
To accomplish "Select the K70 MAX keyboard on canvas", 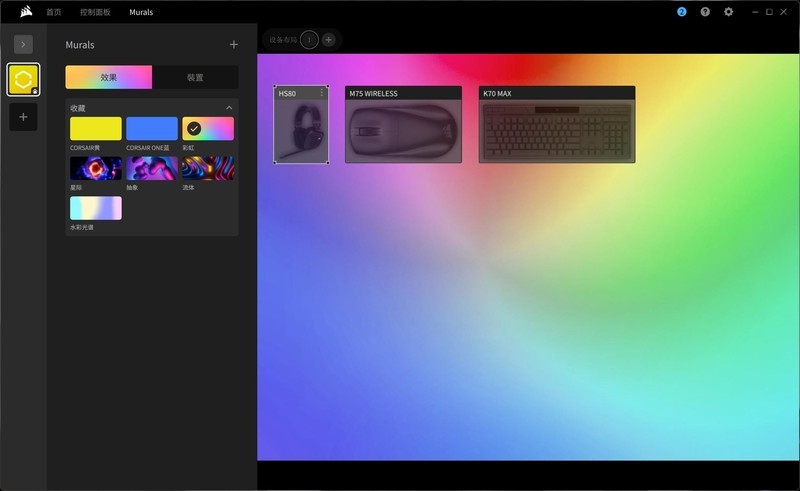I will point(556,131).
